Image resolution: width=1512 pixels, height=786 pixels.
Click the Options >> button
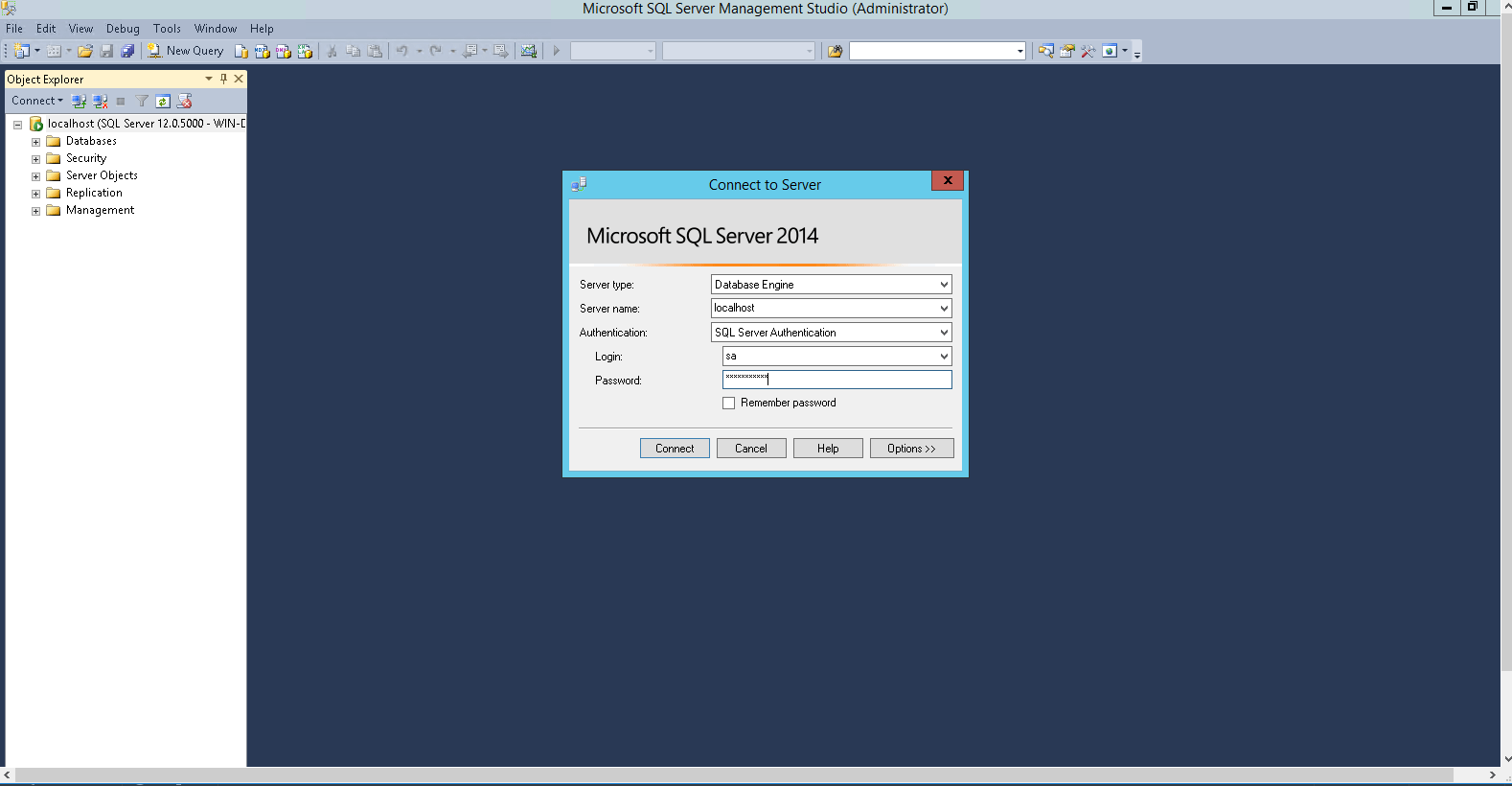[911, 449]
